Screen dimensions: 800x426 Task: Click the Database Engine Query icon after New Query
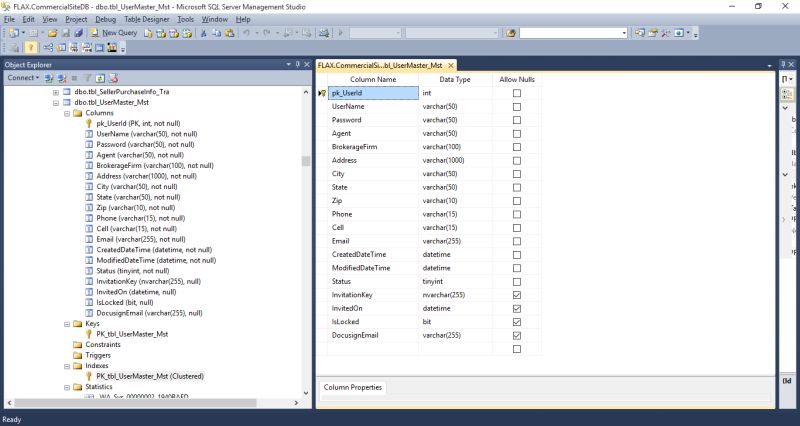(x=148, y=33)
